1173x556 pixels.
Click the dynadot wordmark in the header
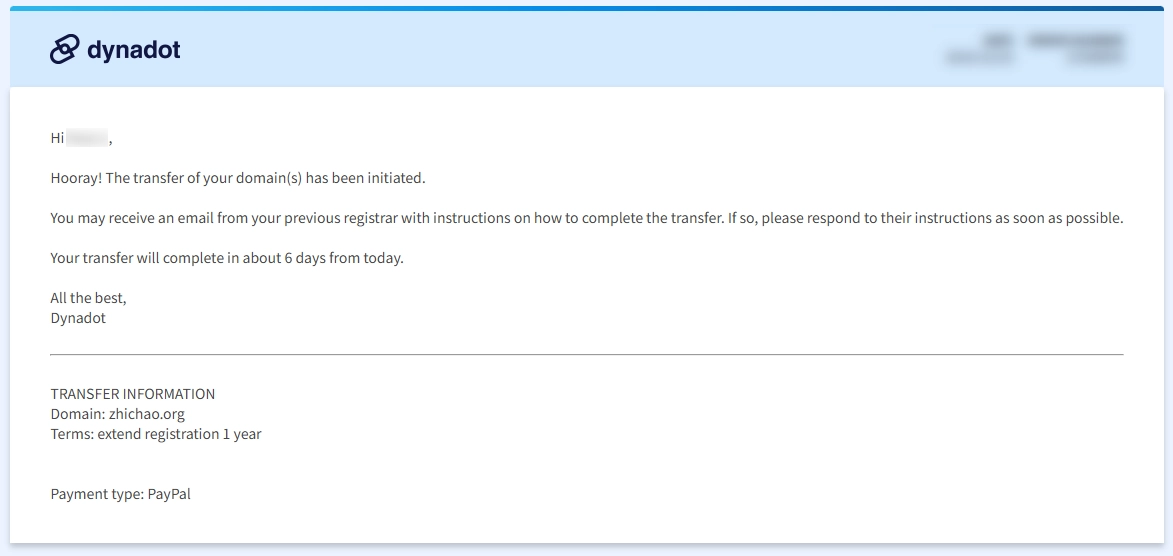(134, 49)
